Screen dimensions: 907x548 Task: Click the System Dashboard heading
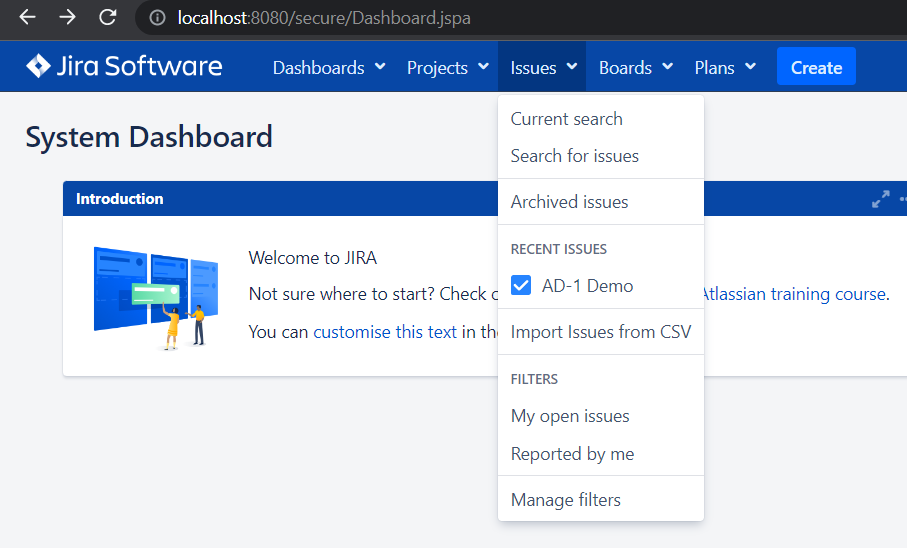[149, 137]
